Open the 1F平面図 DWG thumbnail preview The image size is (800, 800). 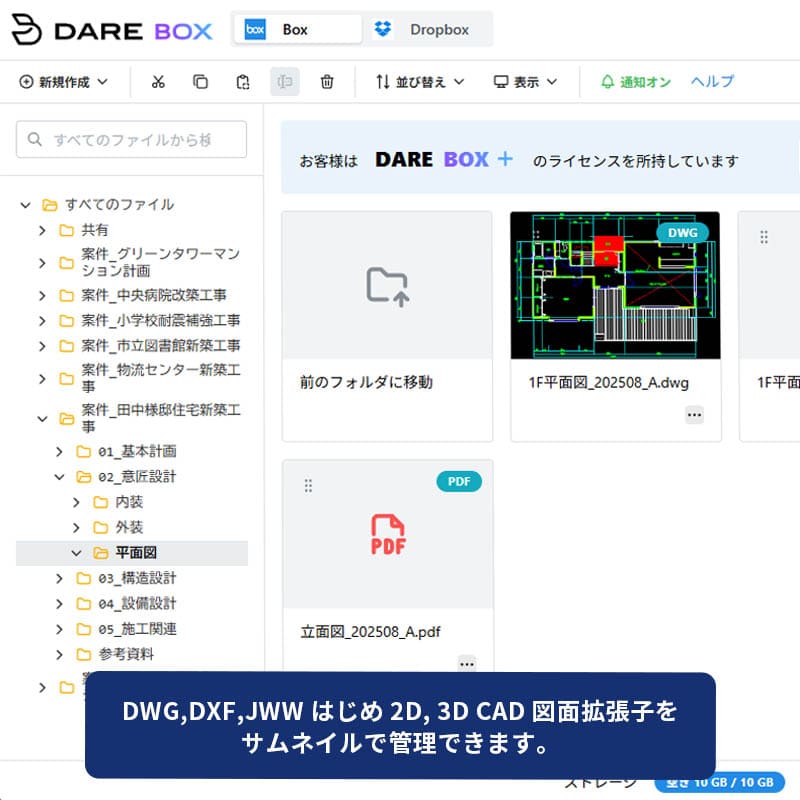point(615,285)
